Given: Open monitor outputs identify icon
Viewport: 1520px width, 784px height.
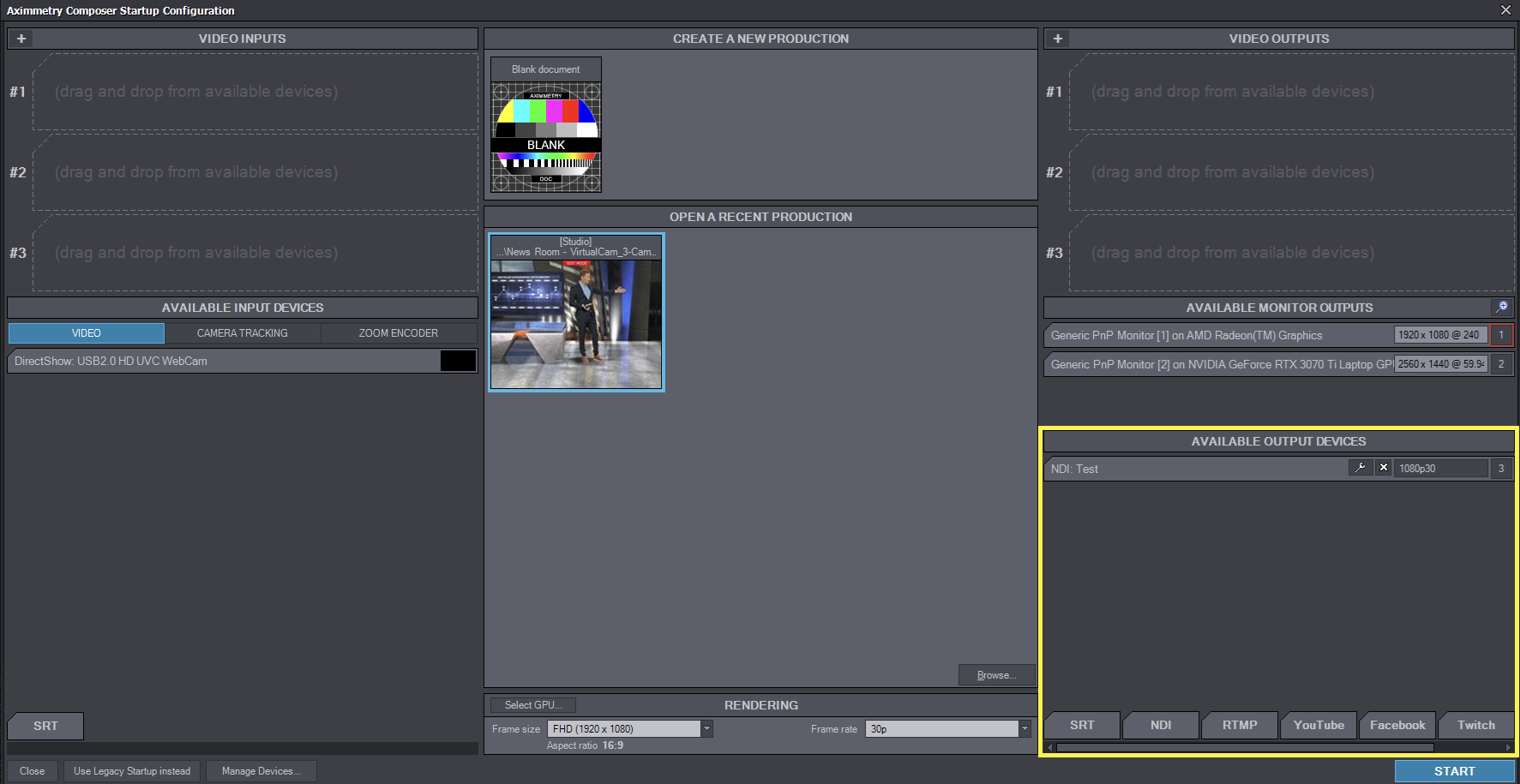Looking at the screenshot, I should tap(1502, 307).
